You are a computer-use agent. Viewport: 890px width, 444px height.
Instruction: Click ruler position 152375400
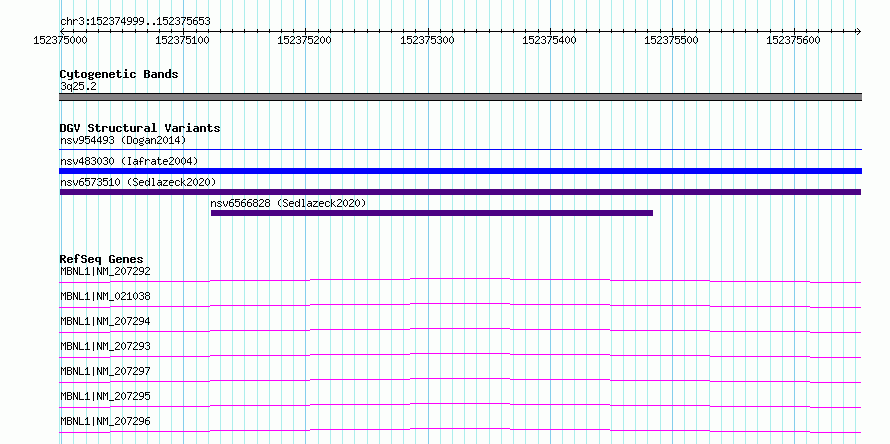(549, 40)
